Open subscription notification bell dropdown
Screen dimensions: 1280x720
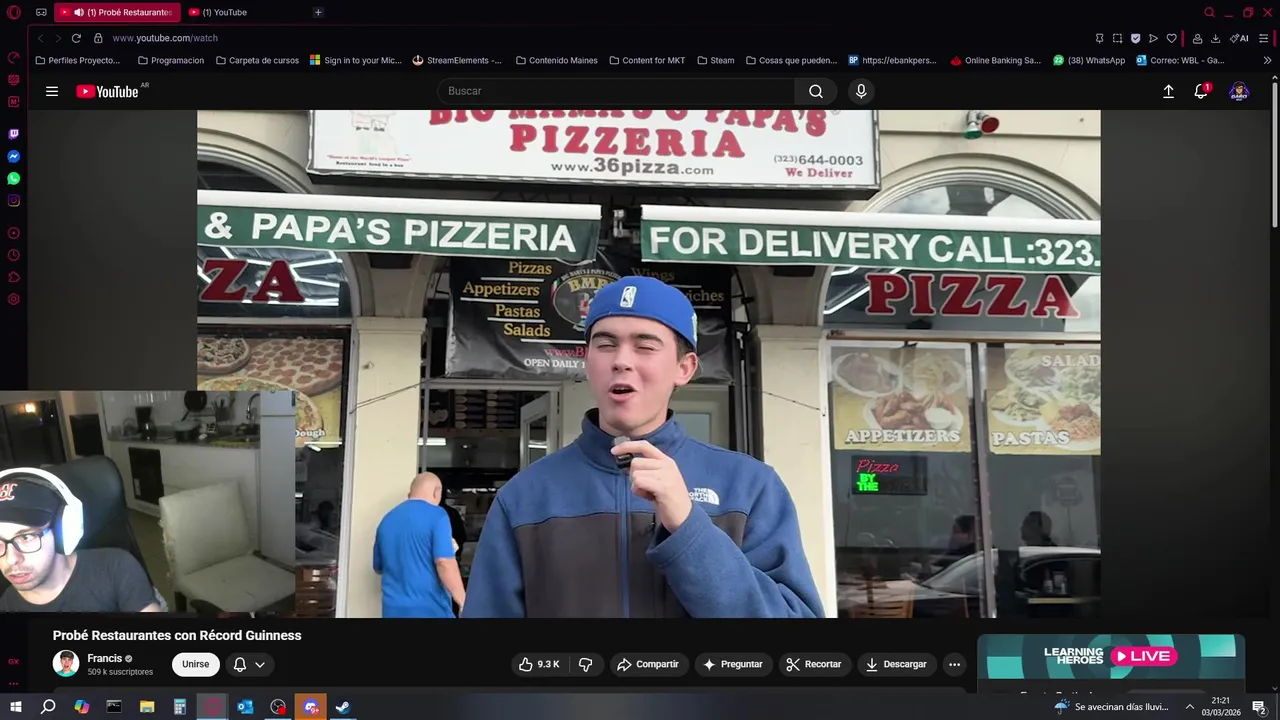(x=249, y=664)
